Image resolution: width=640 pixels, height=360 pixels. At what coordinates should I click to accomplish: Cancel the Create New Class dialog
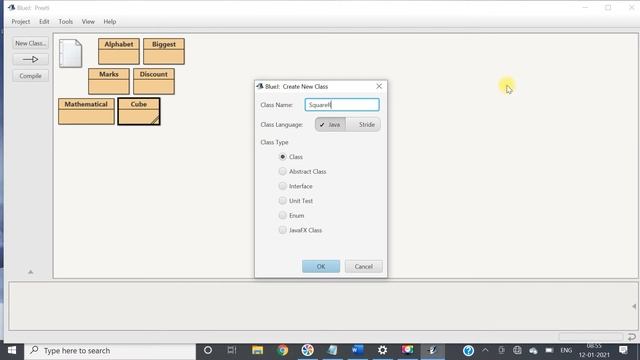pyautogui.click(x=363, y=267)
